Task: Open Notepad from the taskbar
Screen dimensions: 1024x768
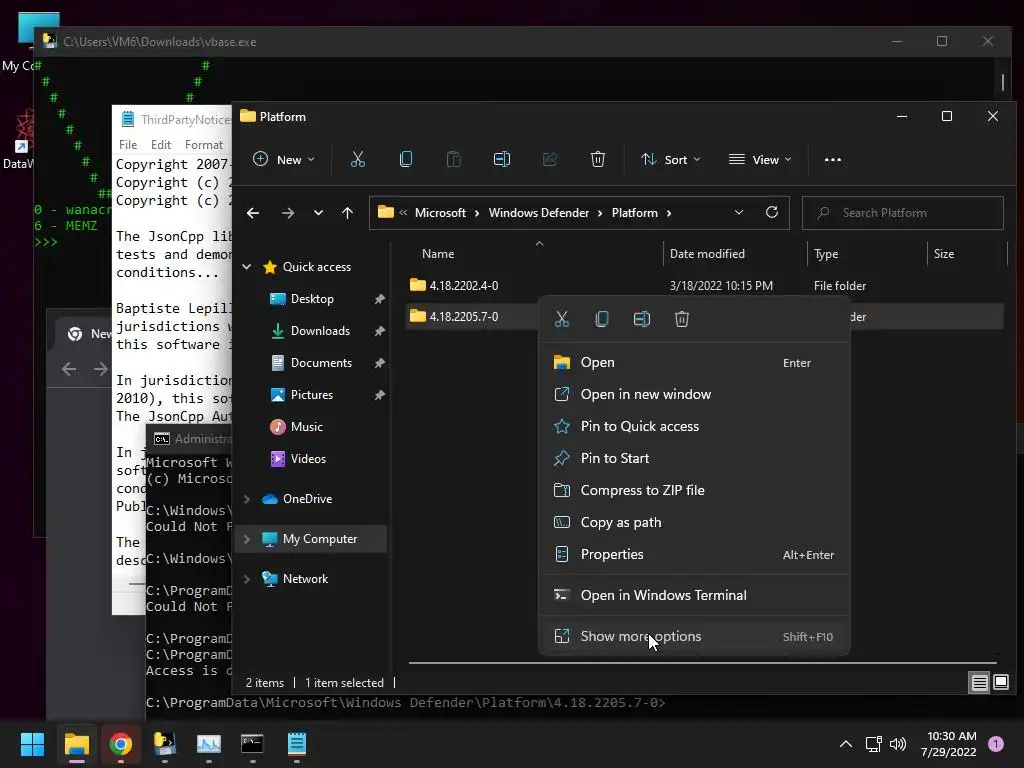Action: (296, 744)
